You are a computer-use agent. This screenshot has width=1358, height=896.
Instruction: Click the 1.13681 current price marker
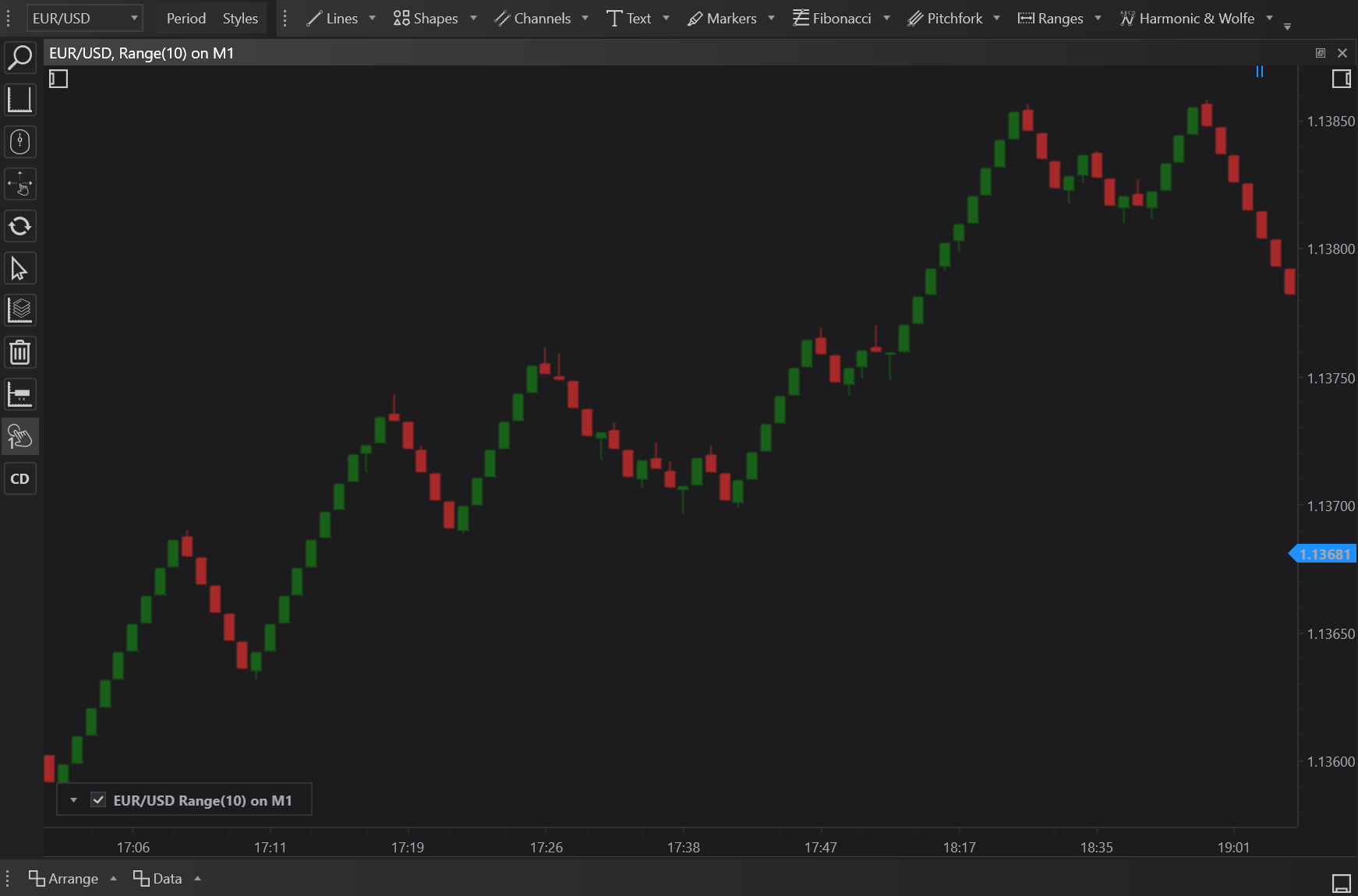(1324, 554)
